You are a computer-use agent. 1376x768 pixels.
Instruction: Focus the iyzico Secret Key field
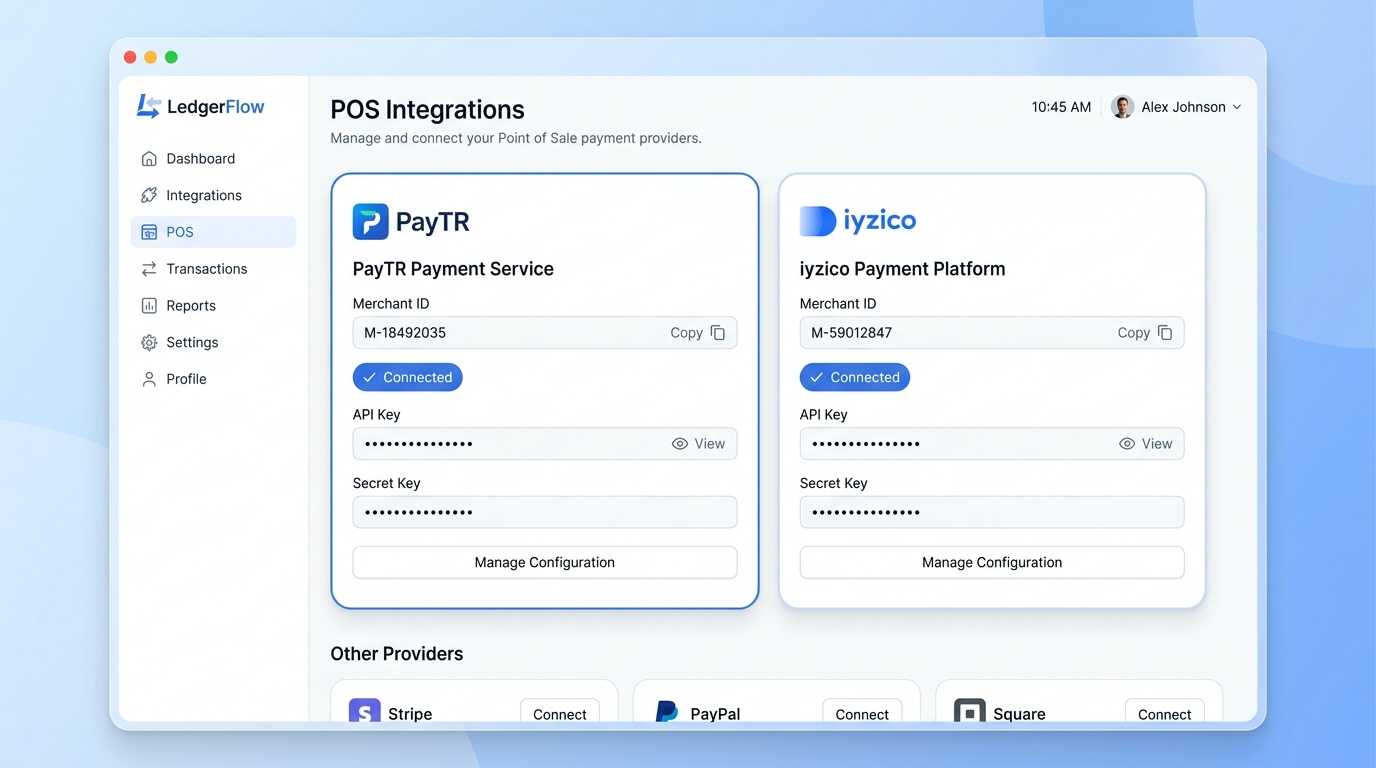pos(992,512)
